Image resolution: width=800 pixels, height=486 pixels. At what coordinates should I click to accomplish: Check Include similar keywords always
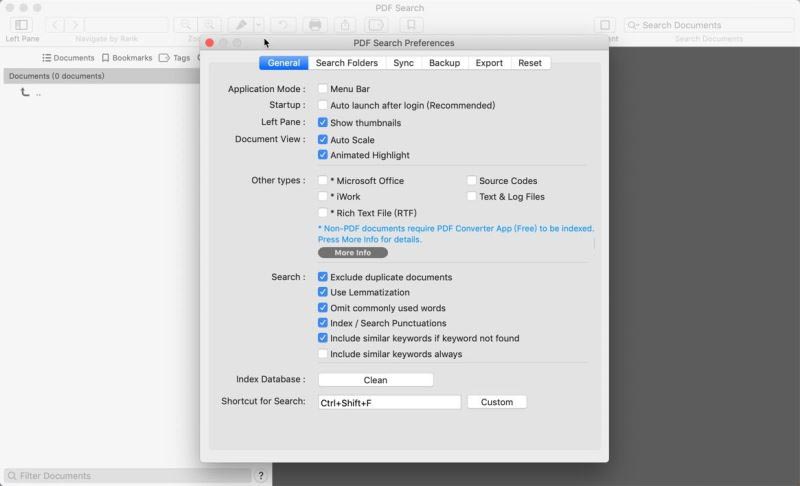pyautogui.click(x=322, y=353)
